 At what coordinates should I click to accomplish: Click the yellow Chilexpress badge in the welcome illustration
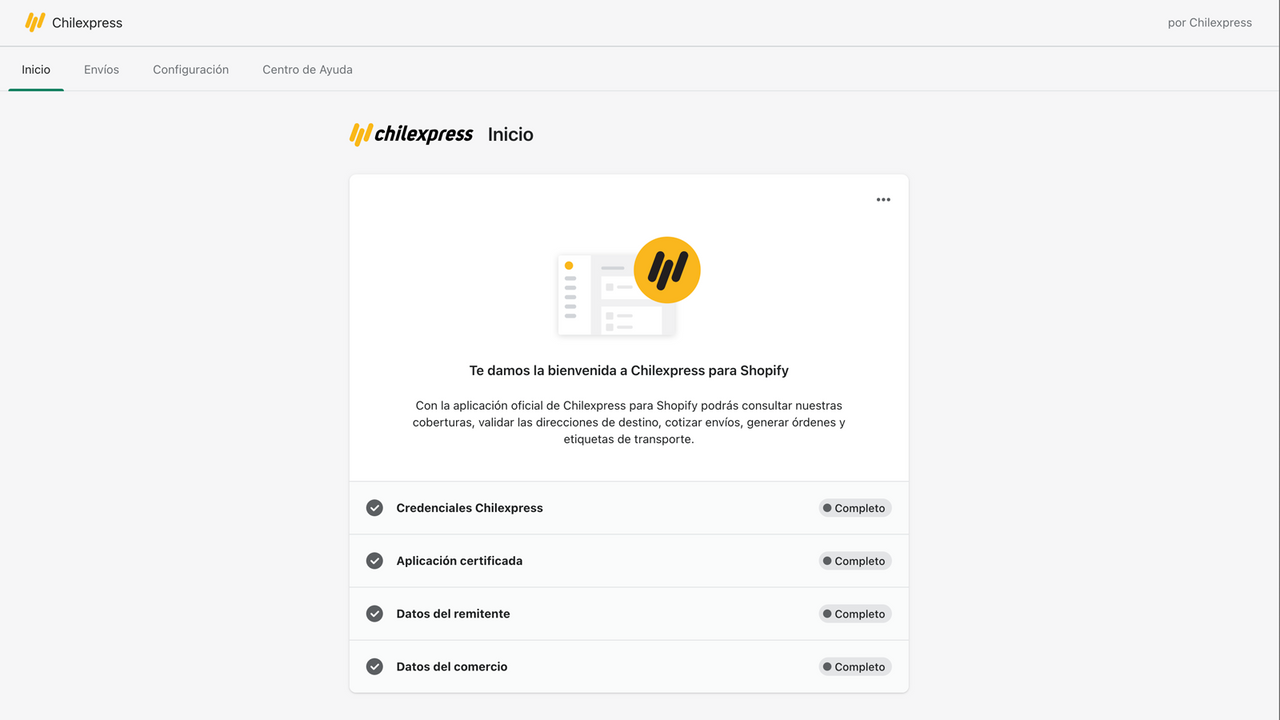click(x=666, y=269)
